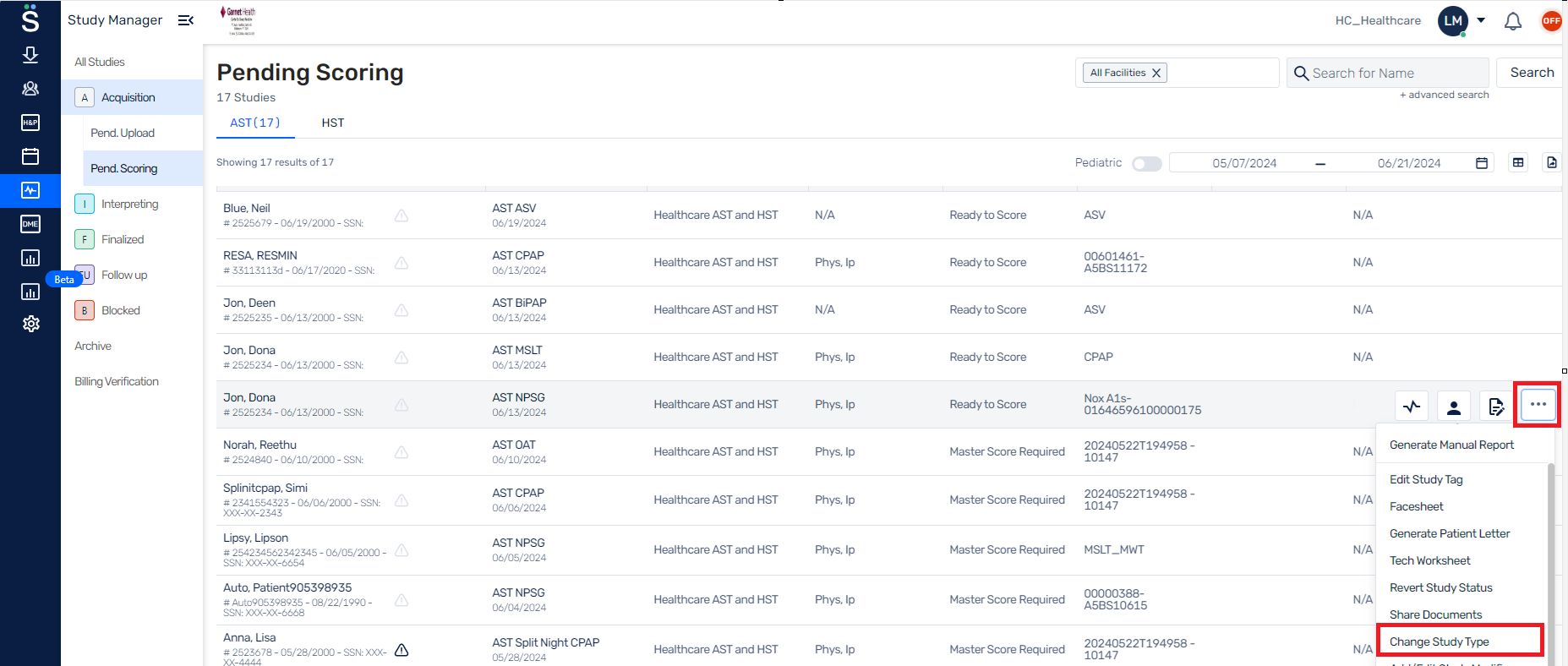Expand the user account dropdown arrow
This screenshot has height=666, width=1568.
pos(1481,20)
